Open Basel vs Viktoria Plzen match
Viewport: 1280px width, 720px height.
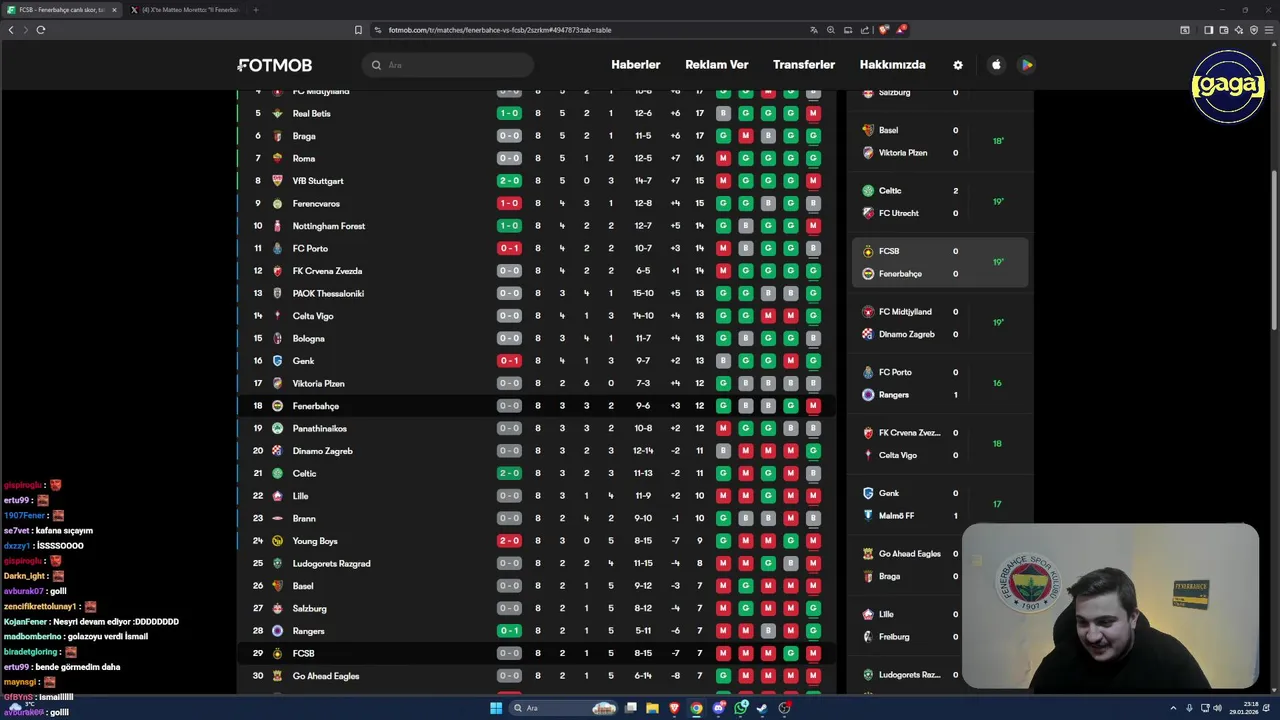(x=939, y=141)
